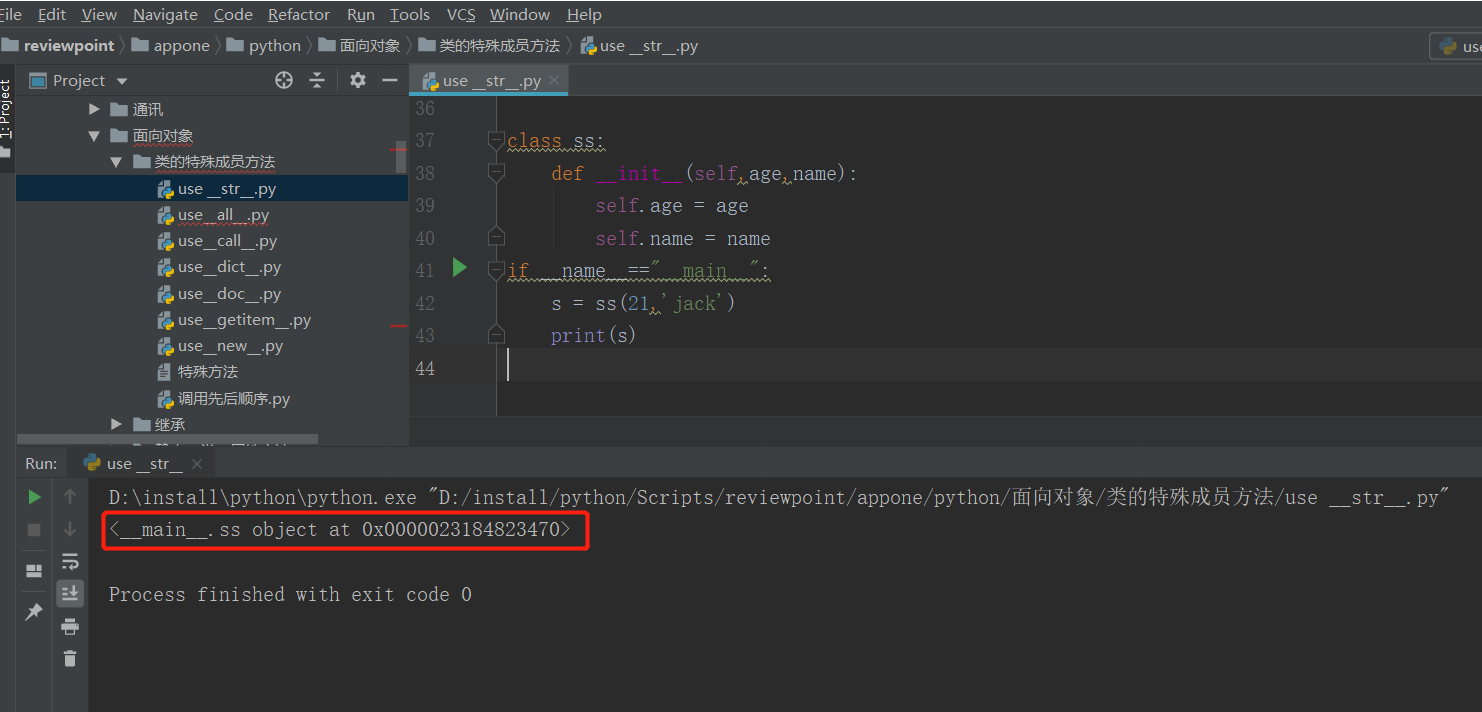Open appone in the breadcrumb bar

[x=180, y=45]
